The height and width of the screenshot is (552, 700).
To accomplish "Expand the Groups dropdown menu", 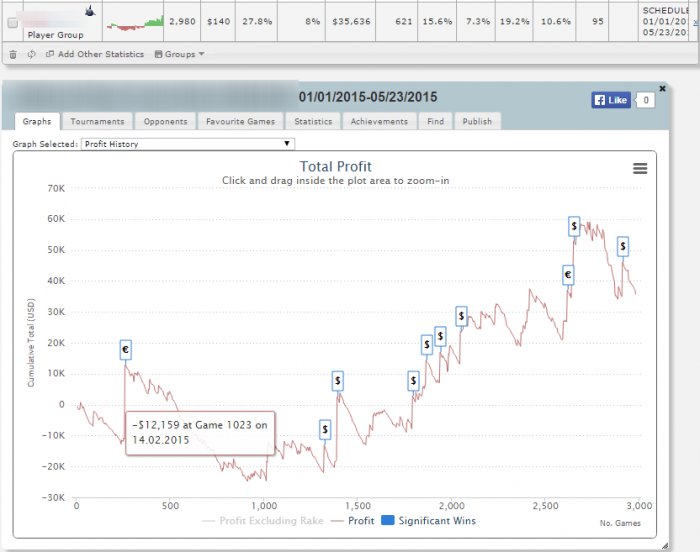I will (x=179, y=54).
